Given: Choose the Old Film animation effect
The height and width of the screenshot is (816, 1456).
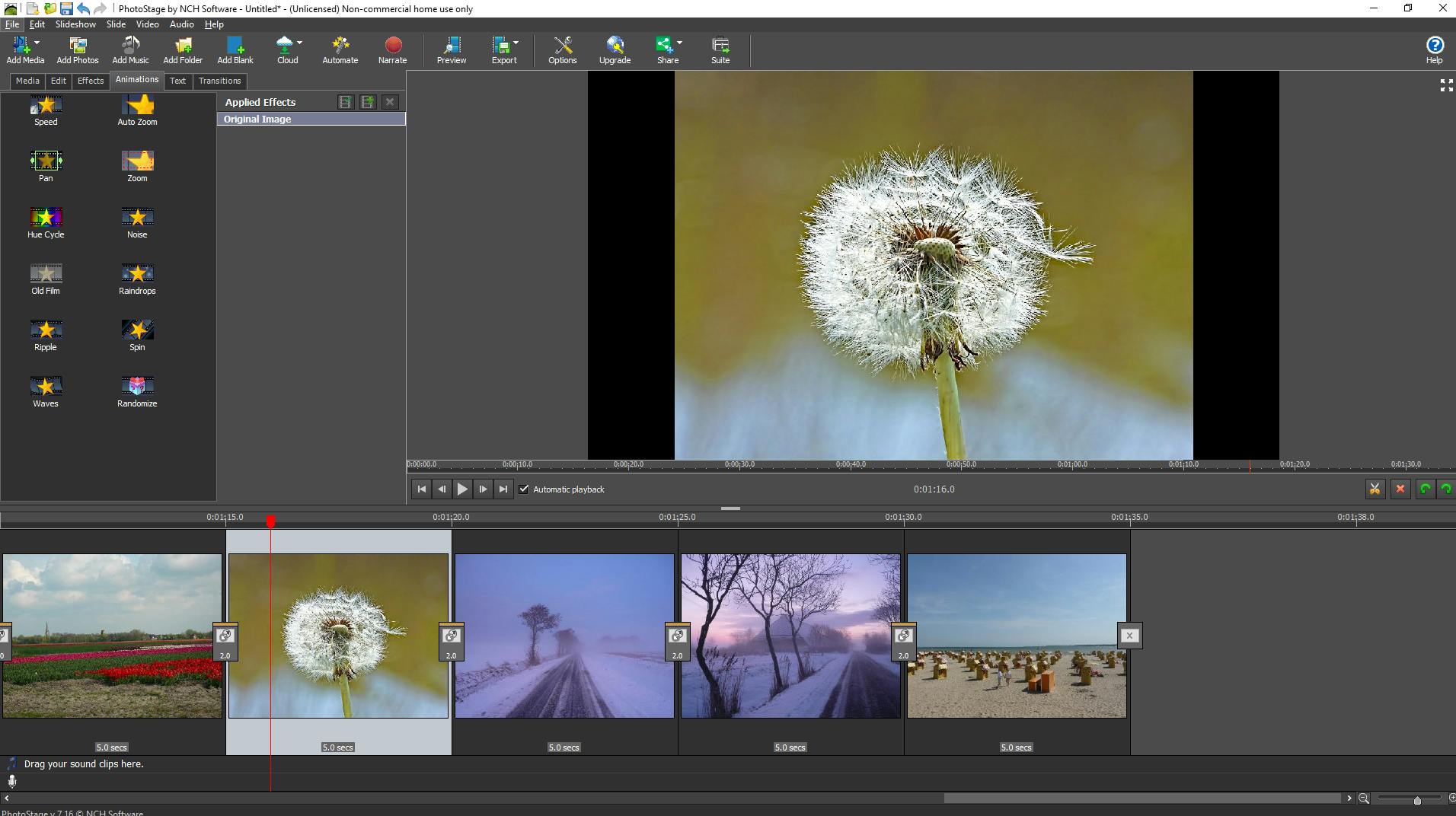Looking at the screenshot, I should click(46, 274).
